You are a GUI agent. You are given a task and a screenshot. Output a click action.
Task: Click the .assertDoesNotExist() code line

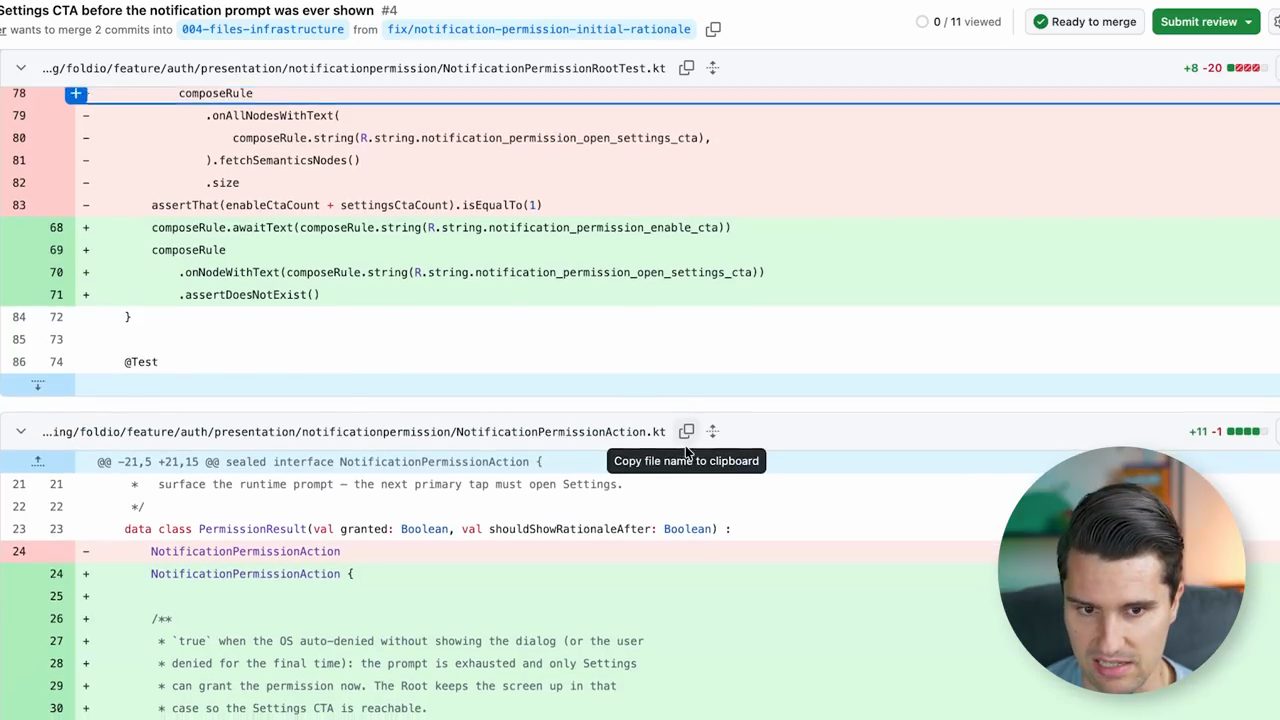[x=249, y=295]
